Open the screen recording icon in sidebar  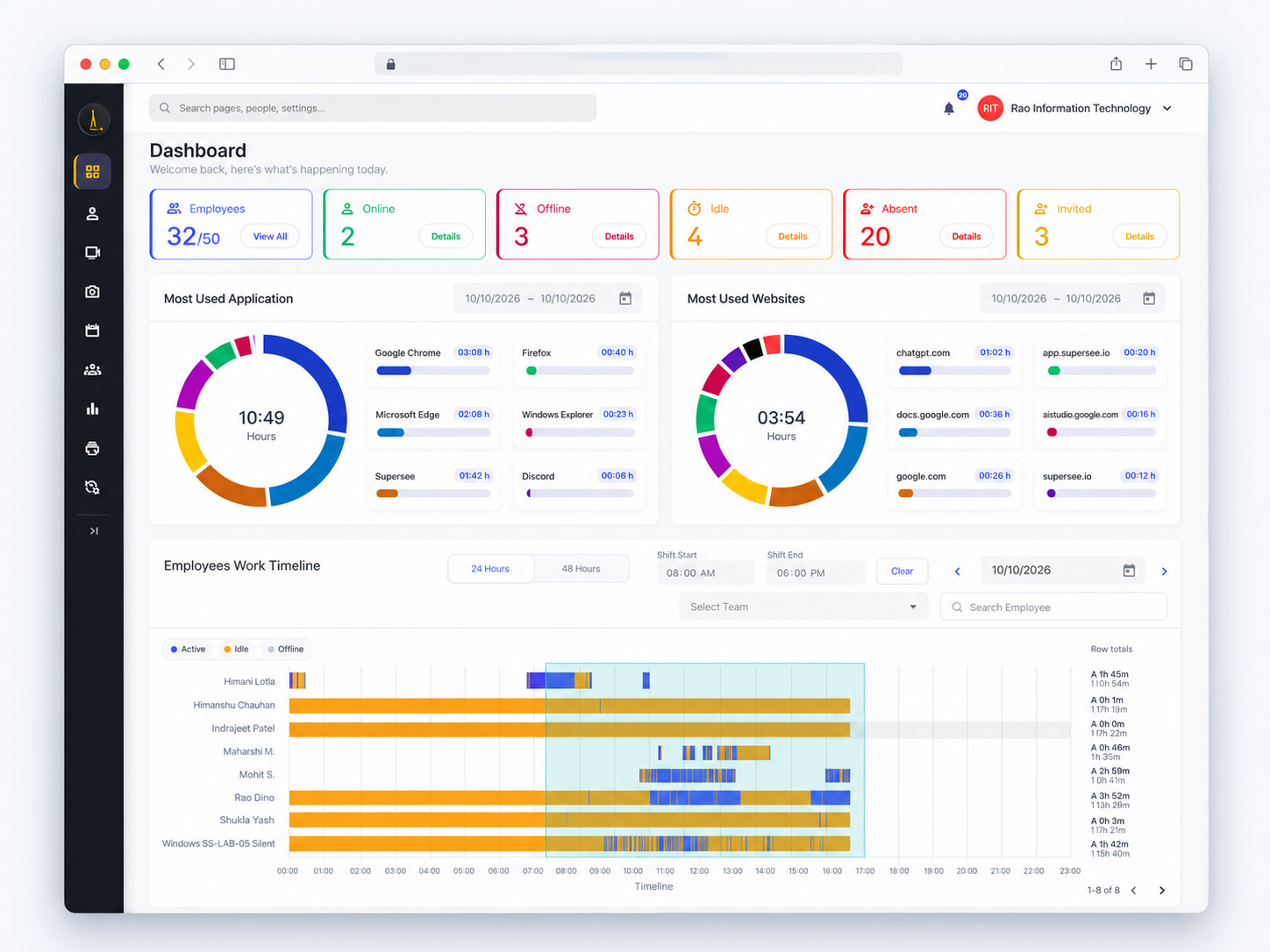tap(92, 252)
